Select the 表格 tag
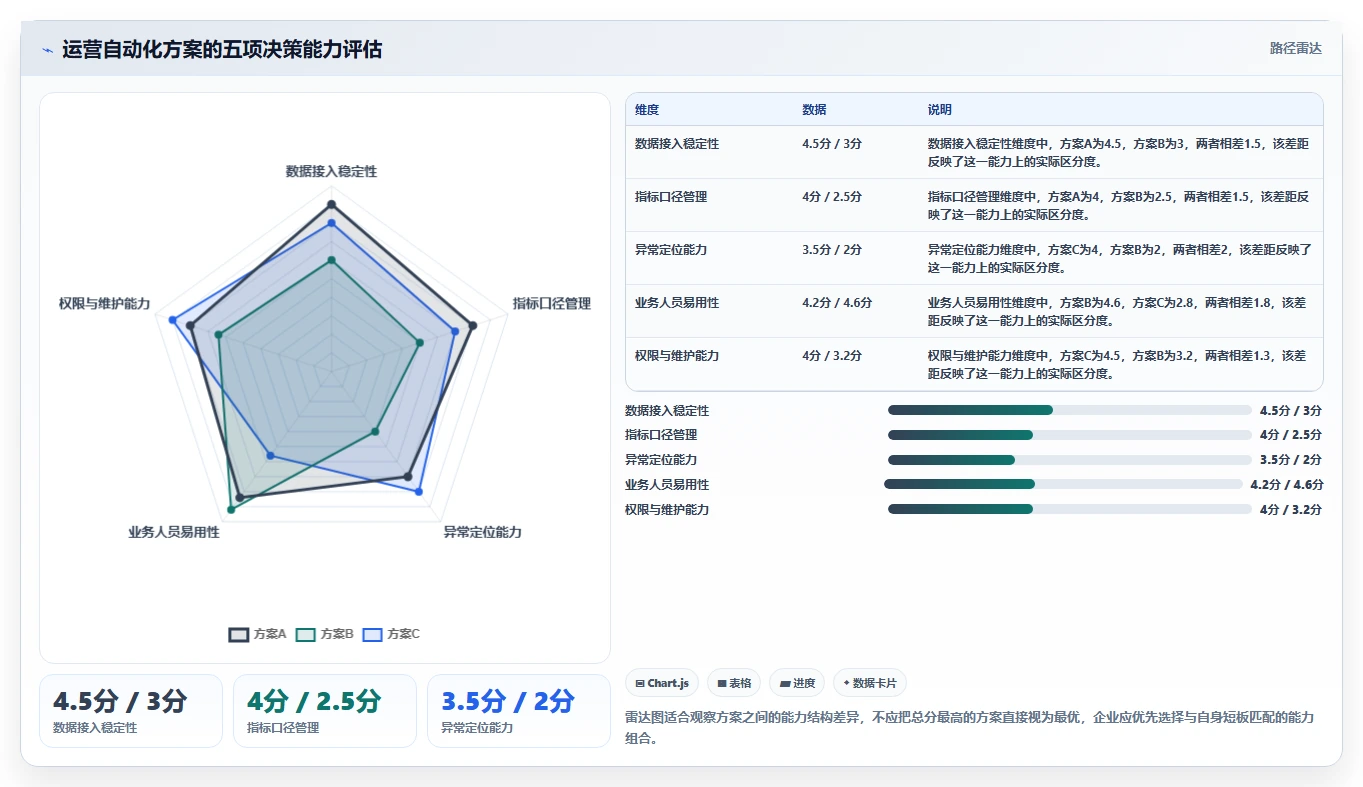 point(734,683)
